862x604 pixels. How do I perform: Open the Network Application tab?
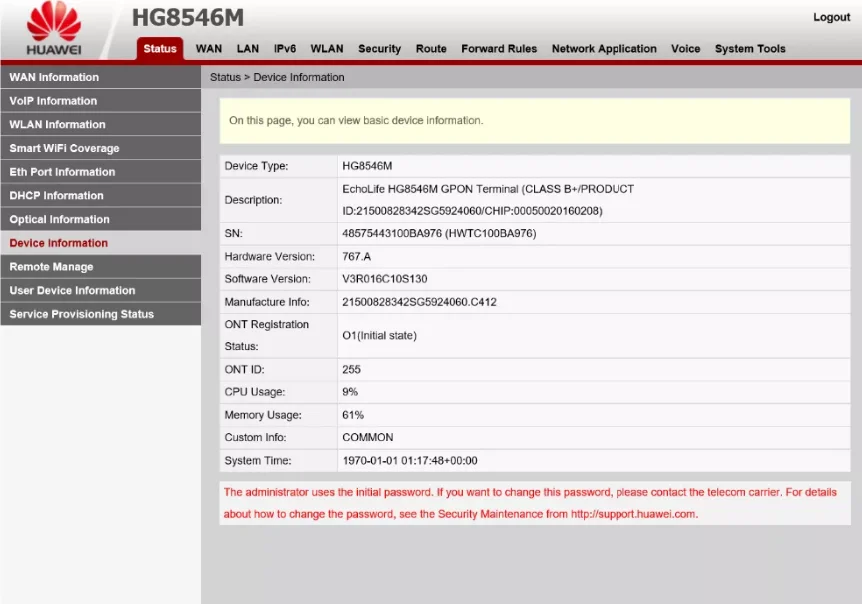pyautogui.click(x=604, y=48)
